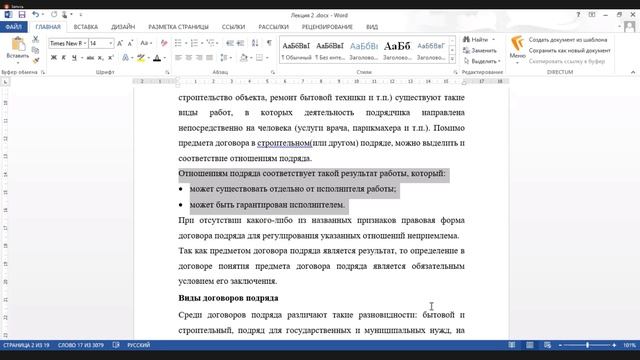Screen dimensions: 640x360
Task: Center the paragraph text
Action: (189, 58)
